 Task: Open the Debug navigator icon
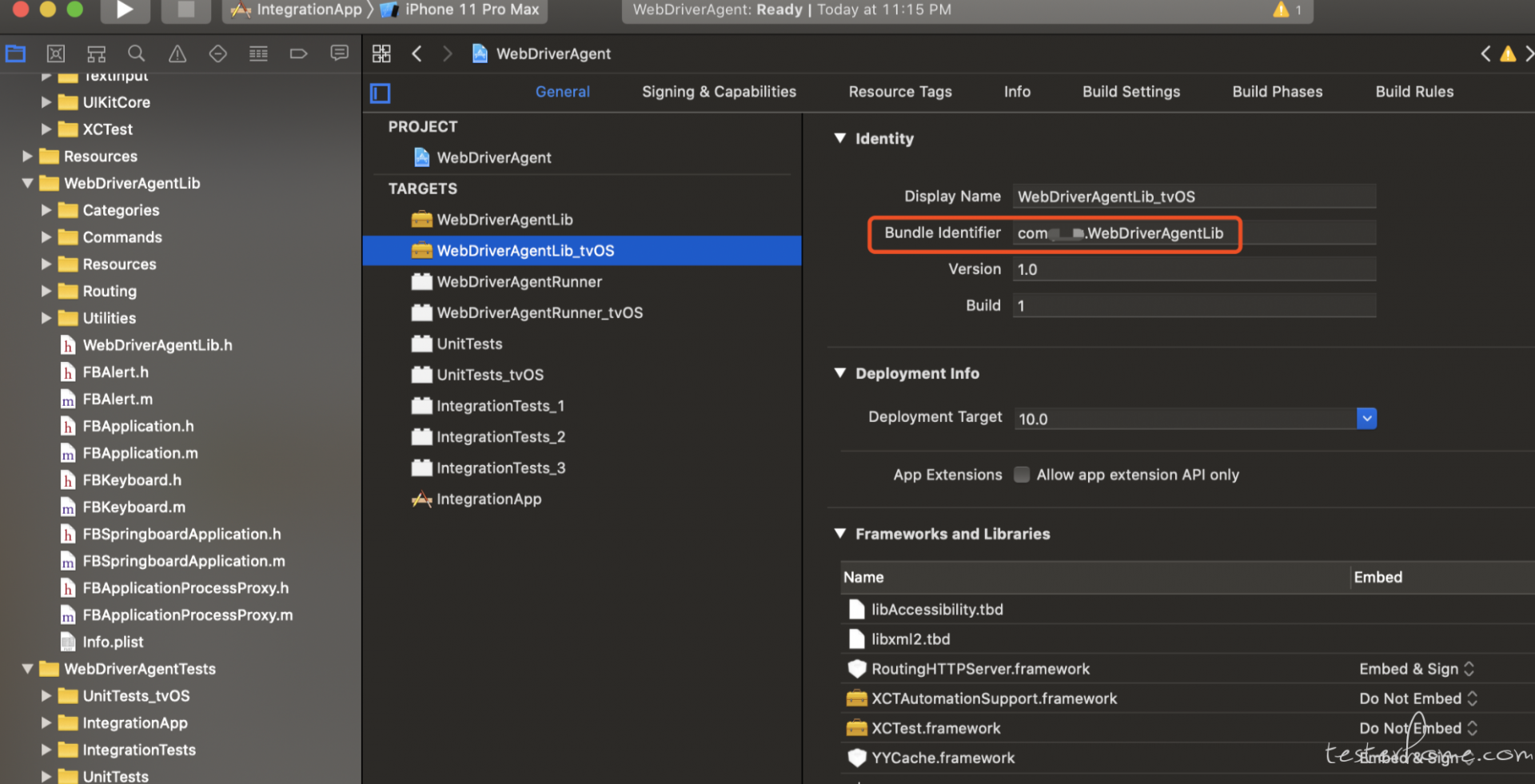tap(258, 54)
